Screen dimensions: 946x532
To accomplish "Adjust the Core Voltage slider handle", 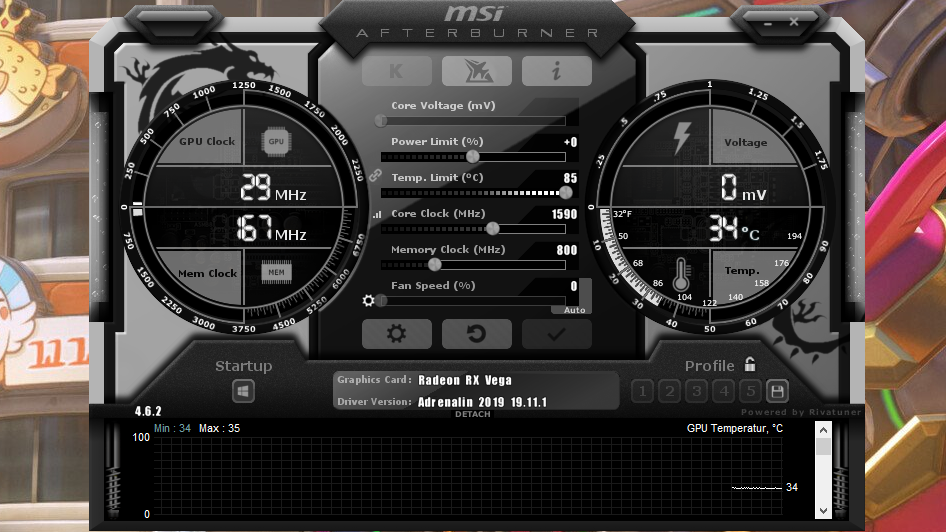I will point(381,121).
